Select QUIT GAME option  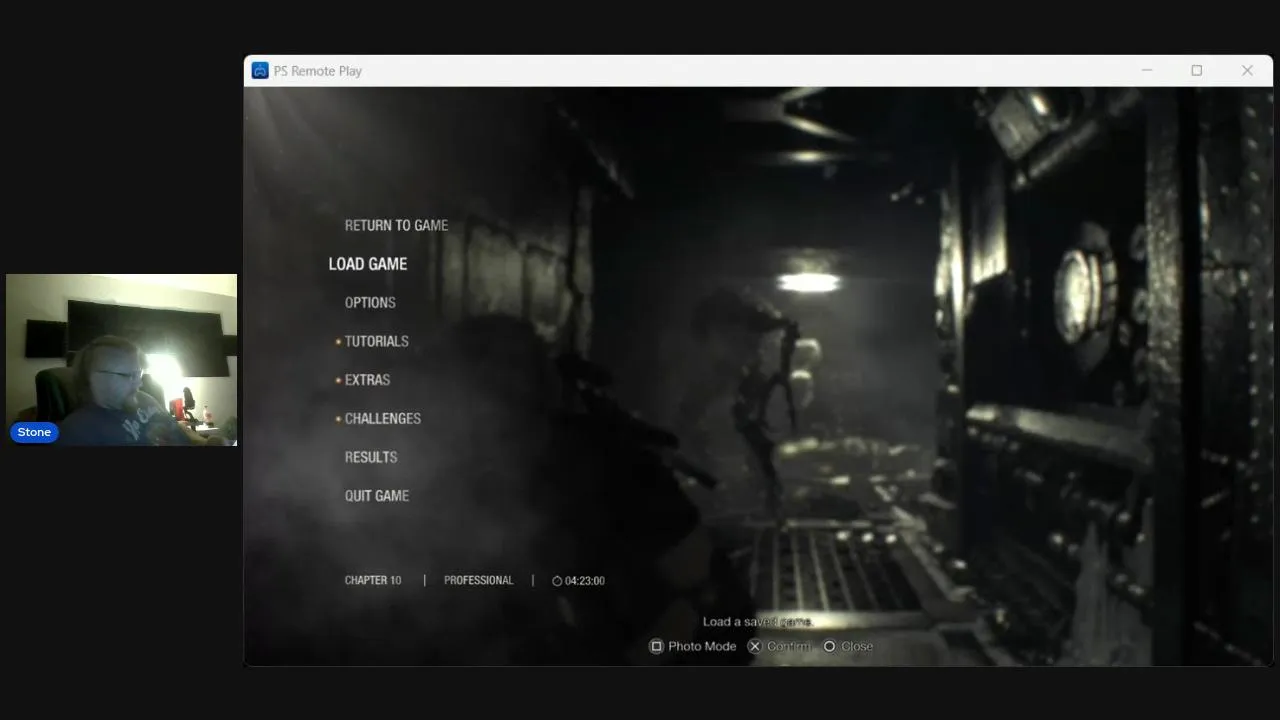tap(377, 496)
